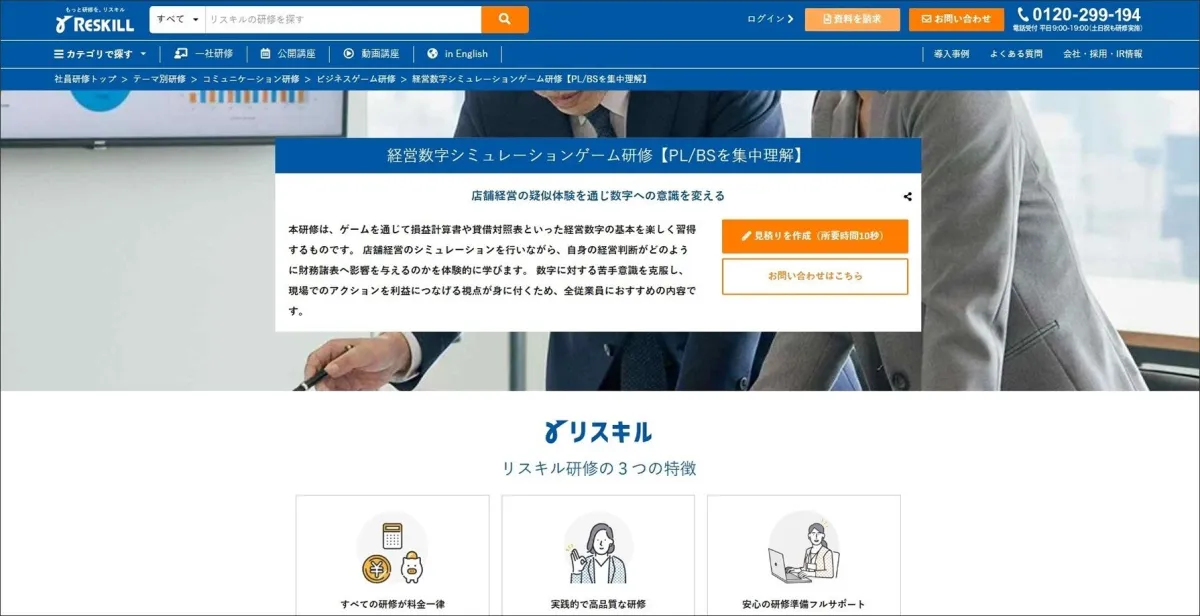Screen dimensions: 1200x616
Task: Open the ビジネスゲーム研修 breadcrumb link
Action: point(356,78)
